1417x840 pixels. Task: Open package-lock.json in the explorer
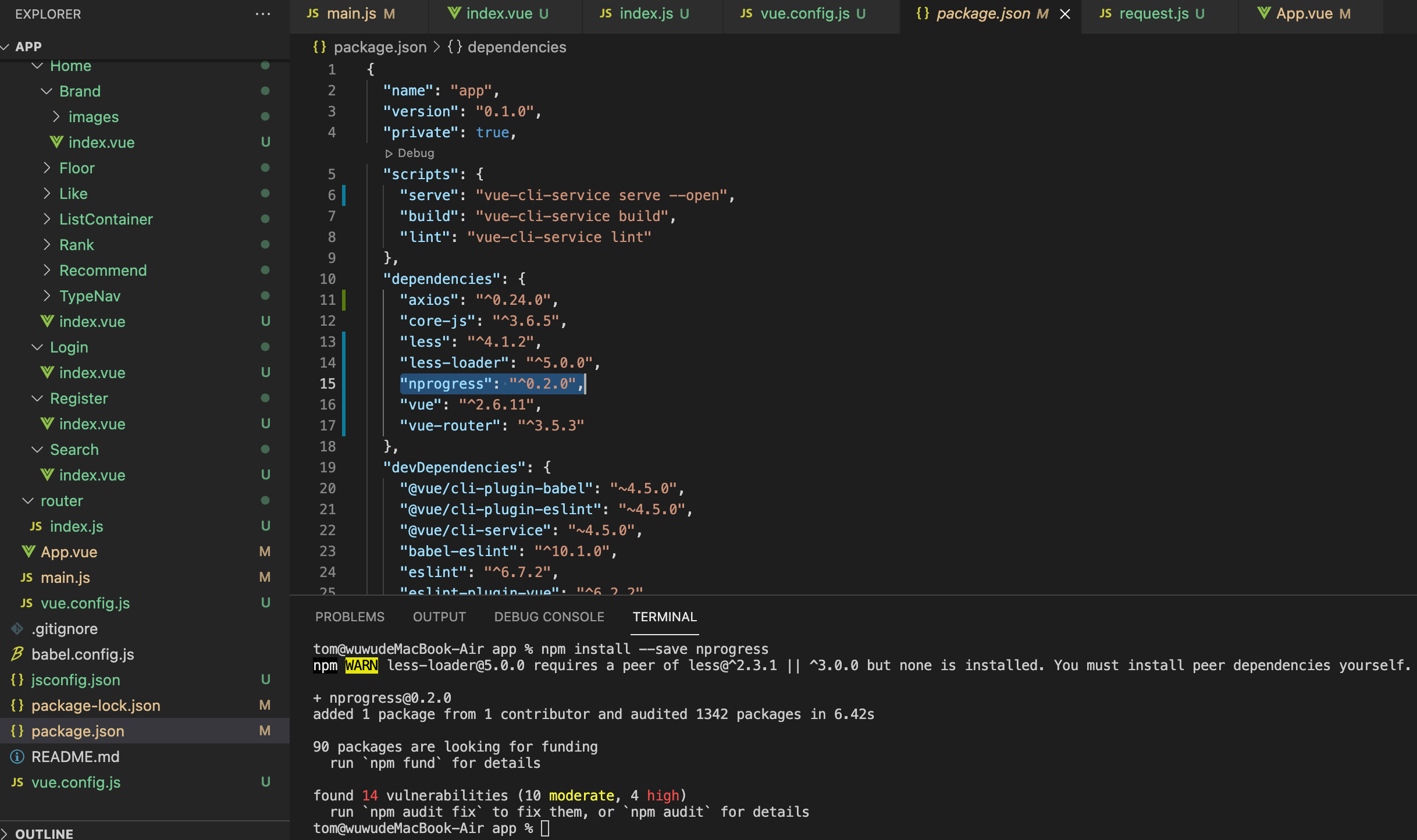(95, 705)
